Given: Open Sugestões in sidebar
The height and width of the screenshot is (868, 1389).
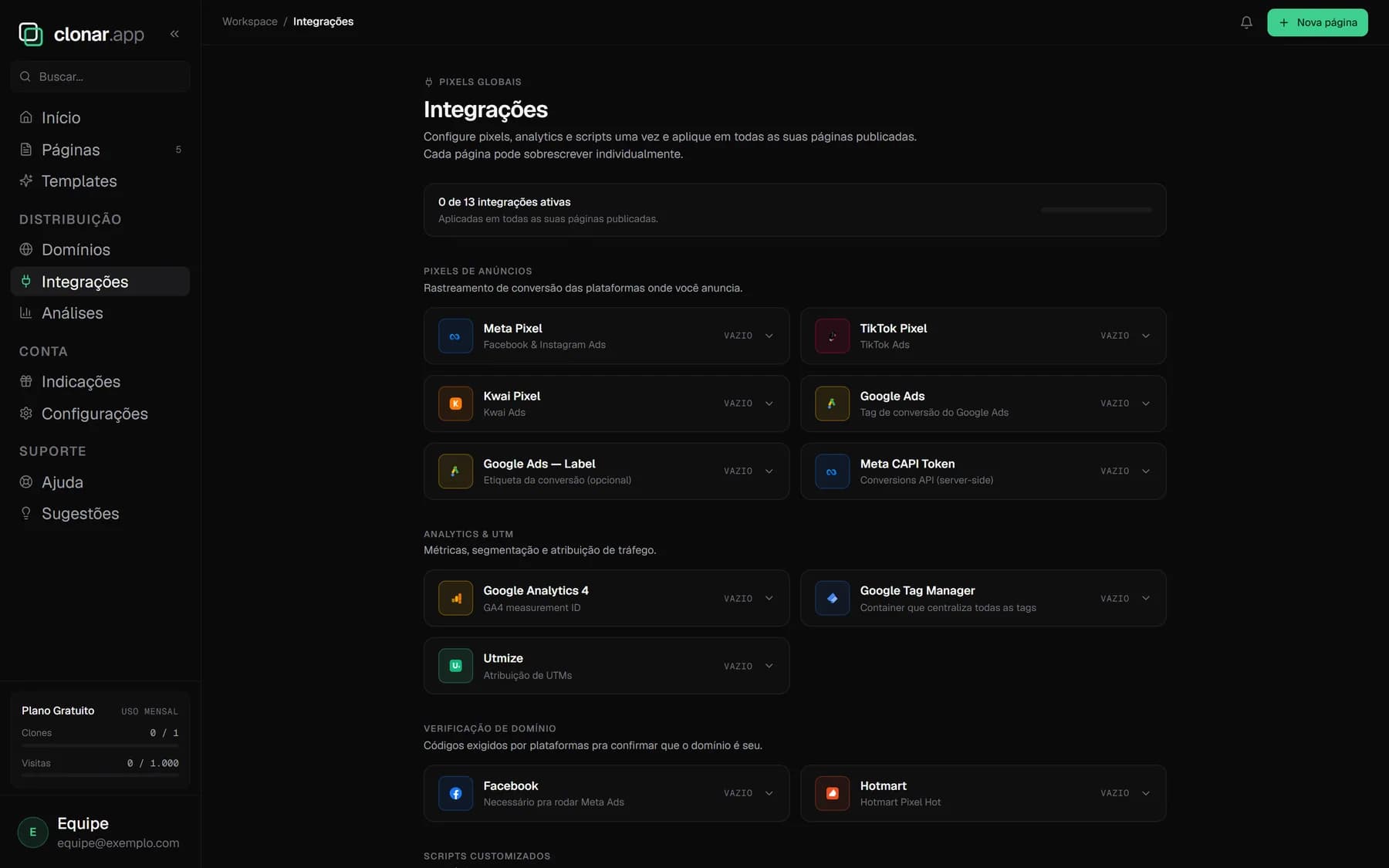Looking at the screenshot, I should click(x=100, y=513).
